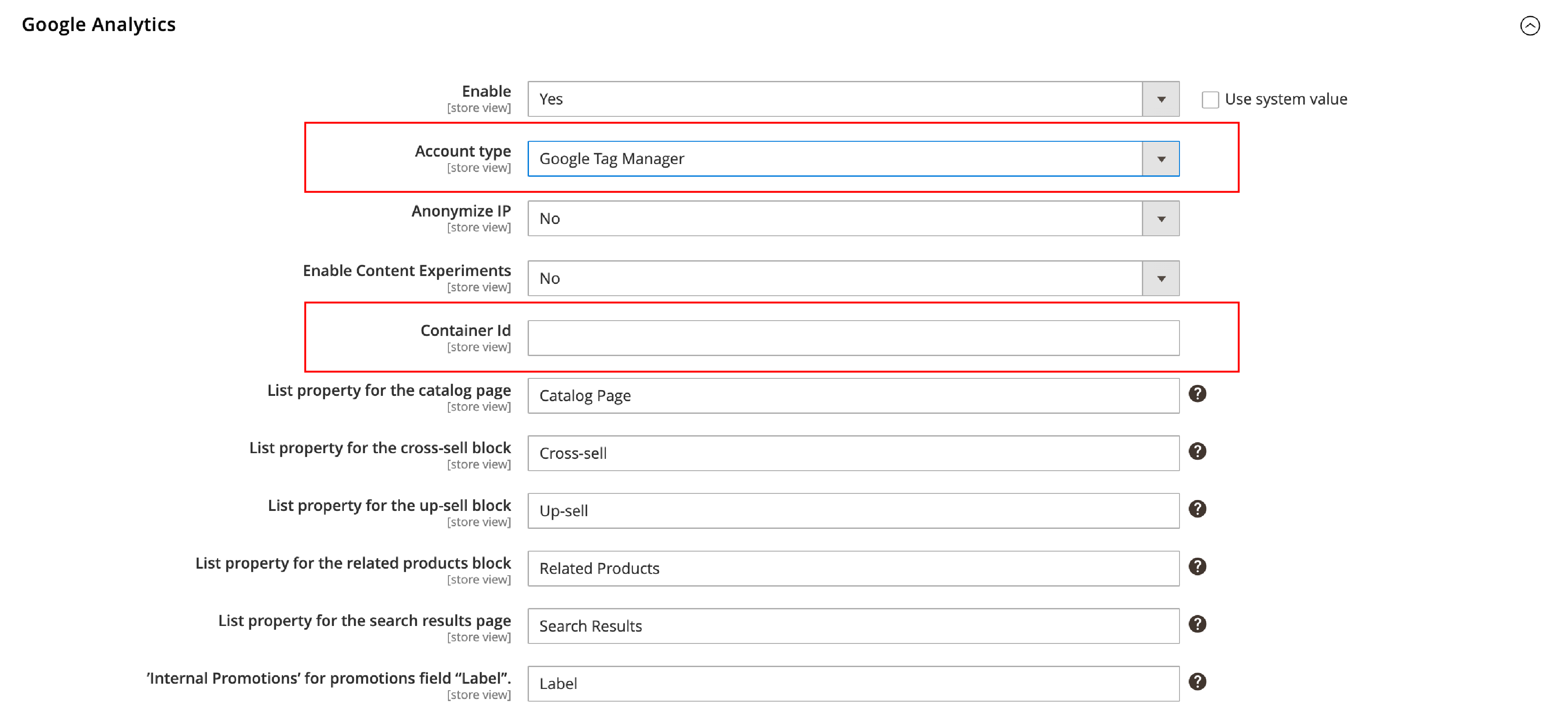The image size is (1568, 720).
Task: Edit the Search Results list property field
Action: pyautogui.click(x=854, y=626)
